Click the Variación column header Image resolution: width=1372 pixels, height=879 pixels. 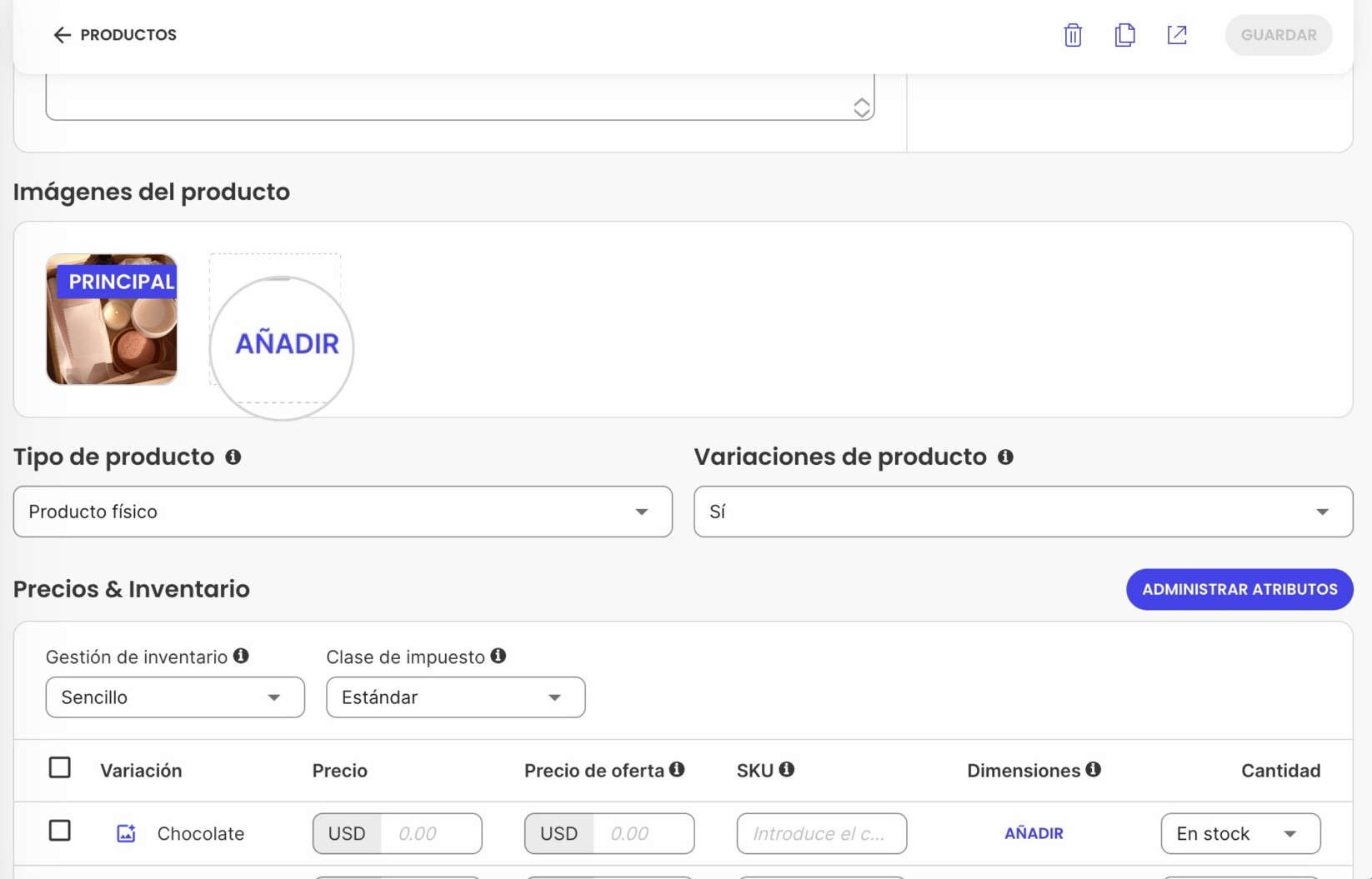[x=141, y=771]
